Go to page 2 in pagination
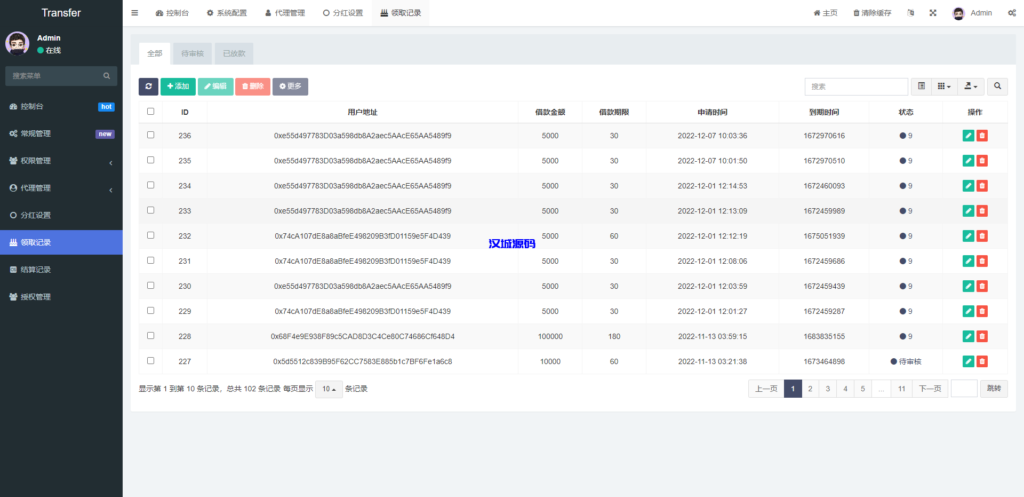 pyautogui.click(x=811, y=389)
